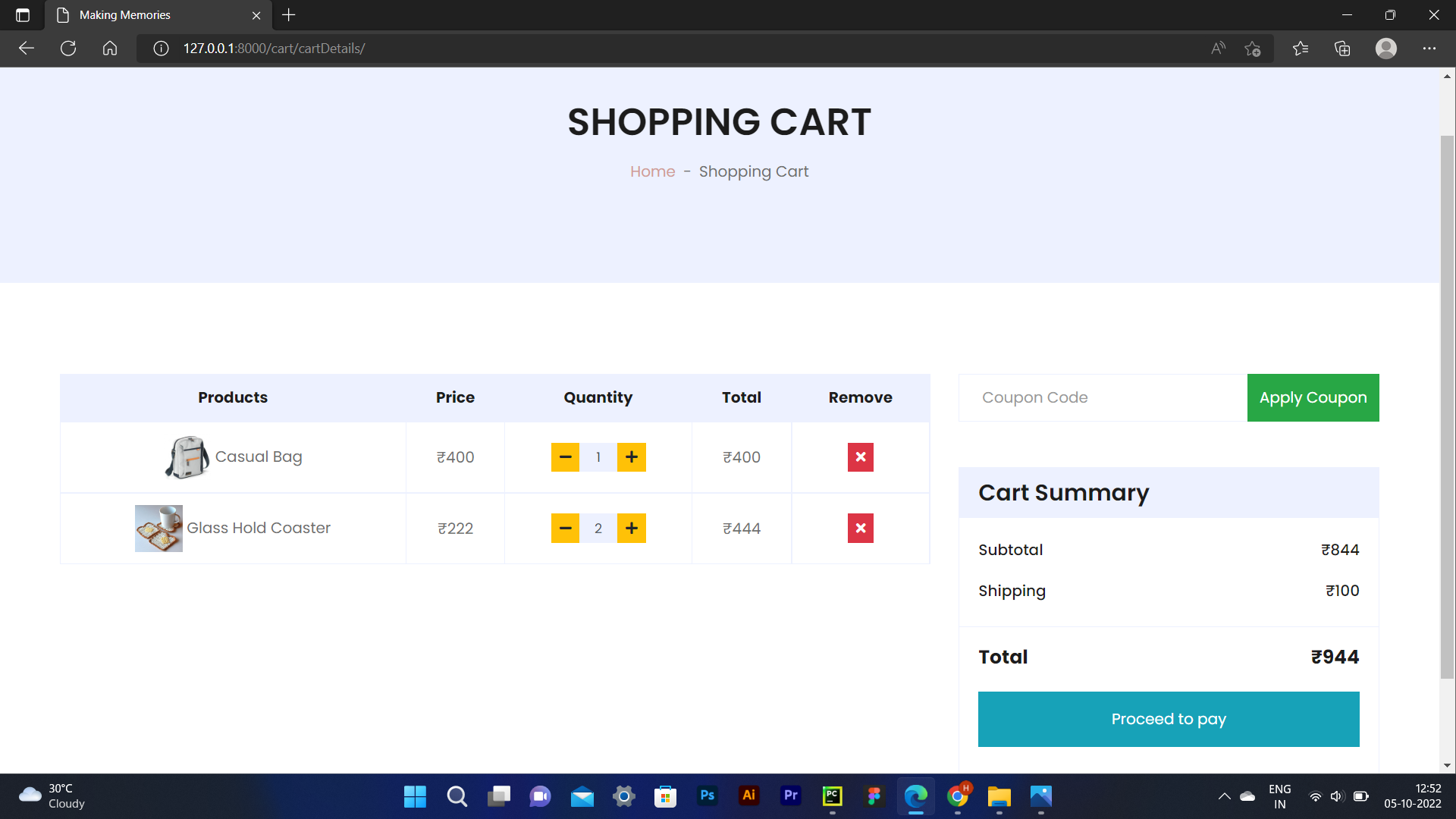Open the Casual Bag product thumbnail
This screenshot has height=819, width=1456.
[187, 457]
